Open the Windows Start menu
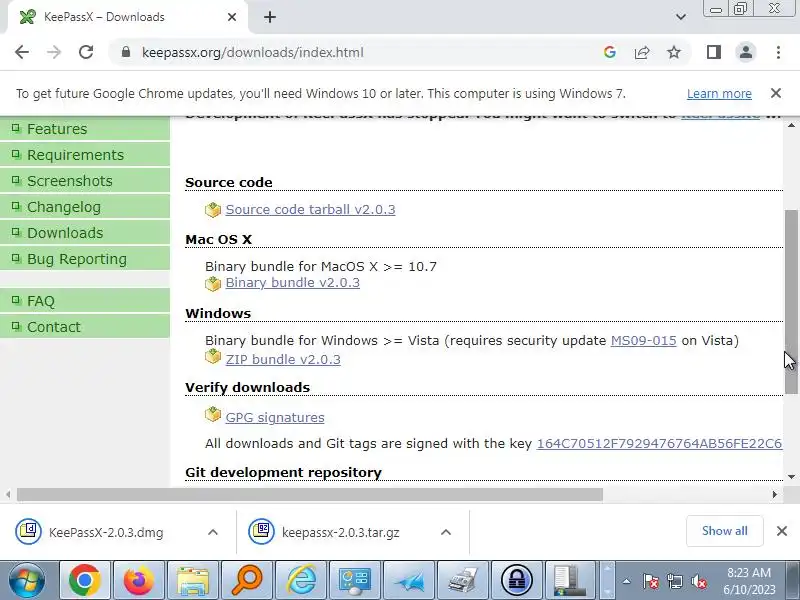800x600 pixels. coord(27,581)
